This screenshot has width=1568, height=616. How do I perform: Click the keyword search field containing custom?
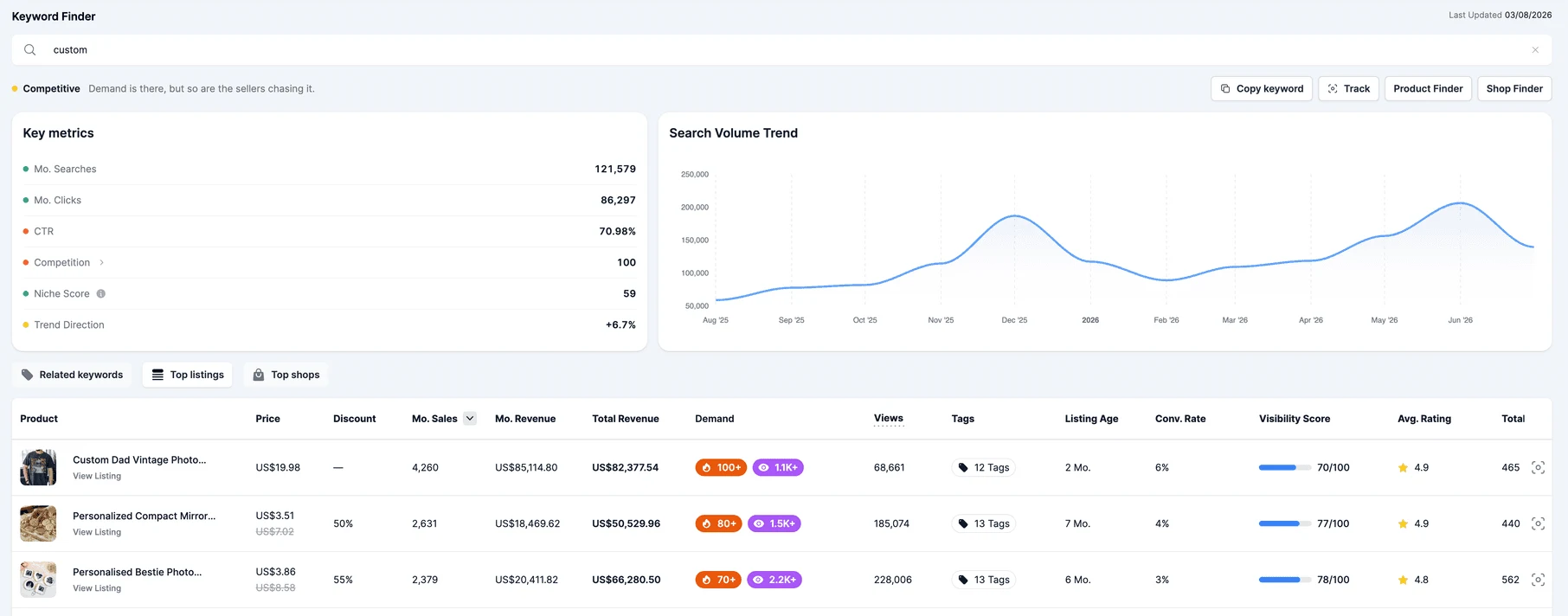pos(781,50)
